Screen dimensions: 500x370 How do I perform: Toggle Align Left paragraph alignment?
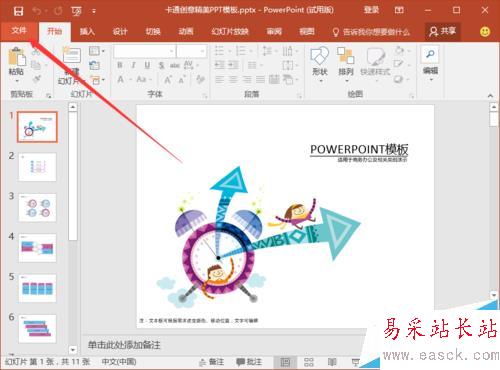coord(219,80)
